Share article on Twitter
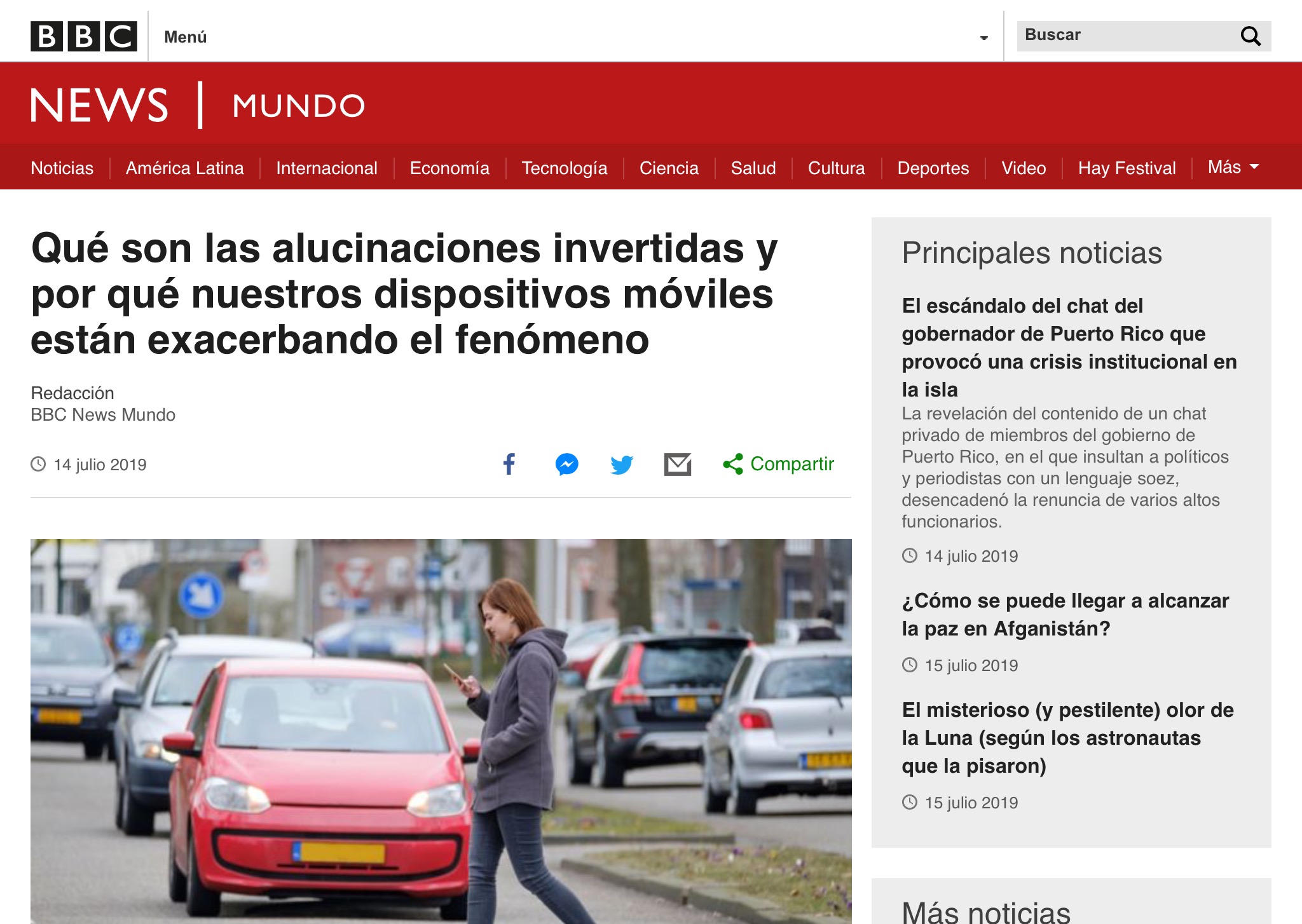 tap(621, 464)
